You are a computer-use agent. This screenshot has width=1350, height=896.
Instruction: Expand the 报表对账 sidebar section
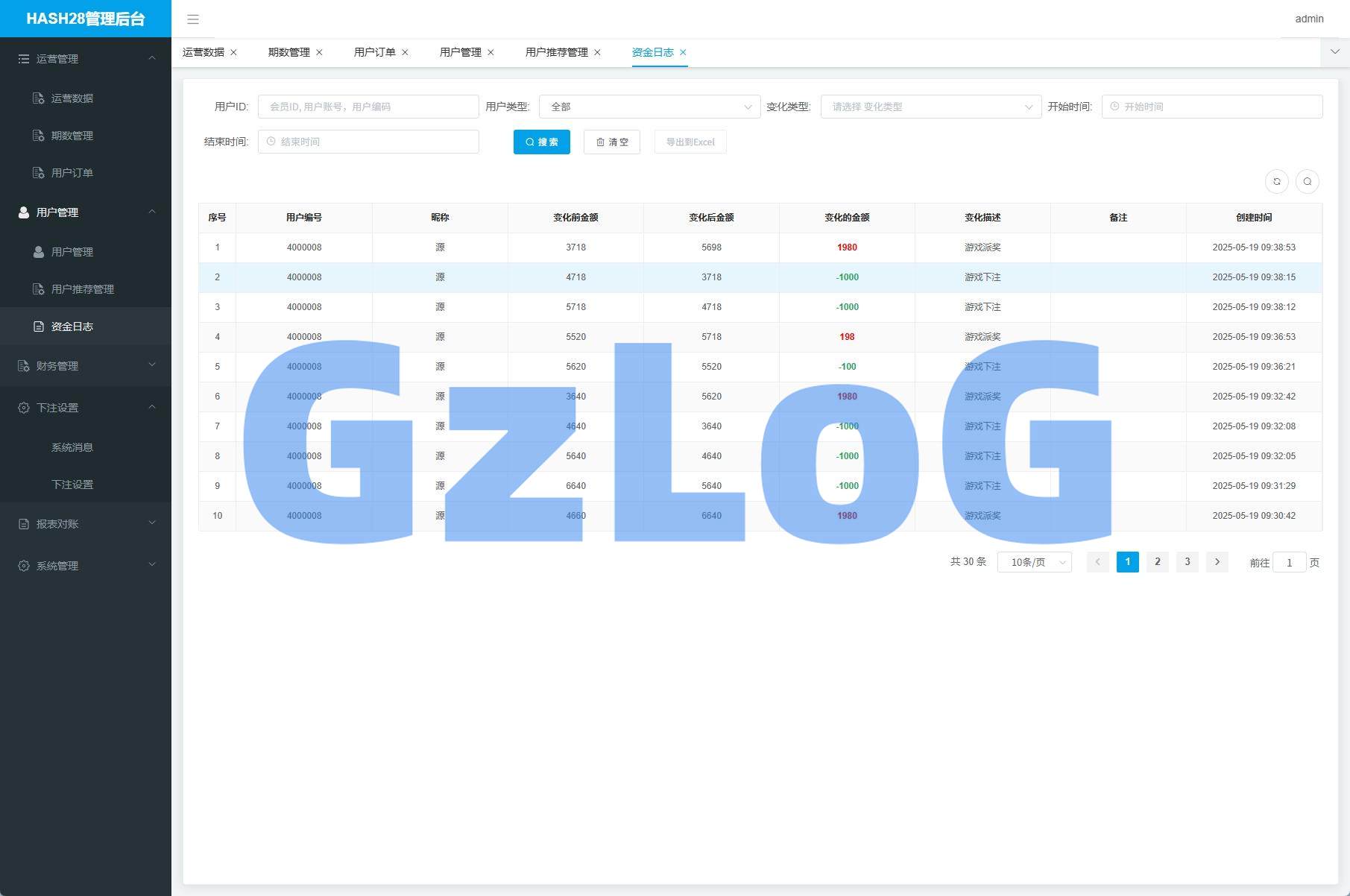(86, 524)
